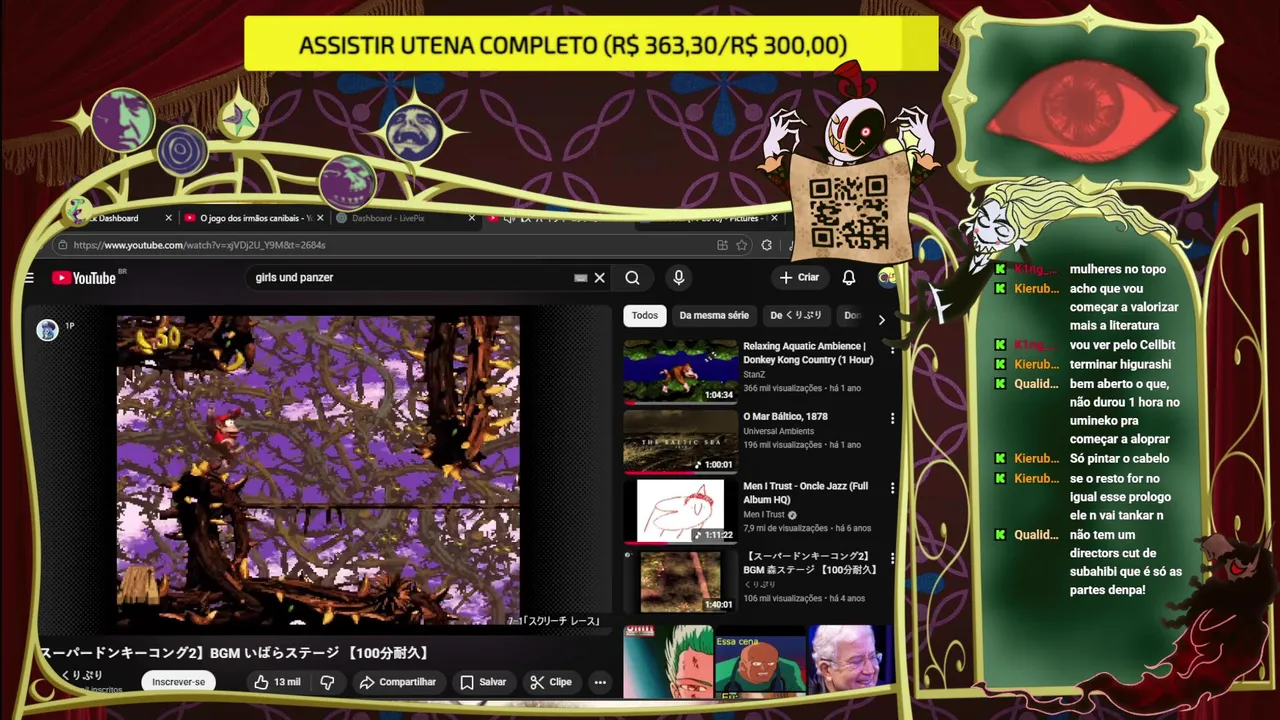
Task: Open the StanZ channel link
Action: pos(754,374)
